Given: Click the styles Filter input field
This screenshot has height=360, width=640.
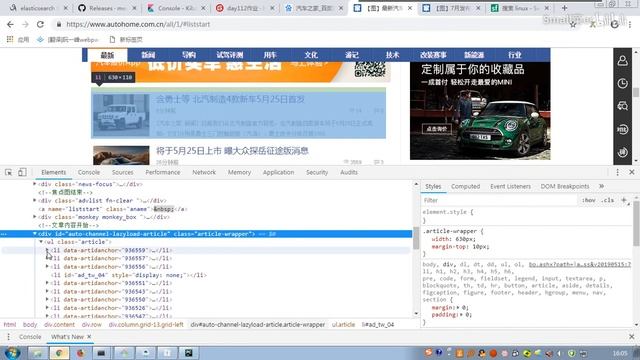Looking at the screenshot, I should (x=499, y=200).
